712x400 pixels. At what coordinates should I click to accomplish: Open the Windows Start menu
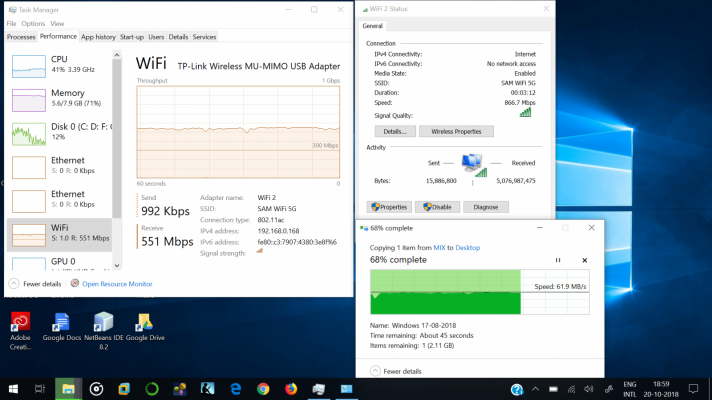[x=13, y=389]
